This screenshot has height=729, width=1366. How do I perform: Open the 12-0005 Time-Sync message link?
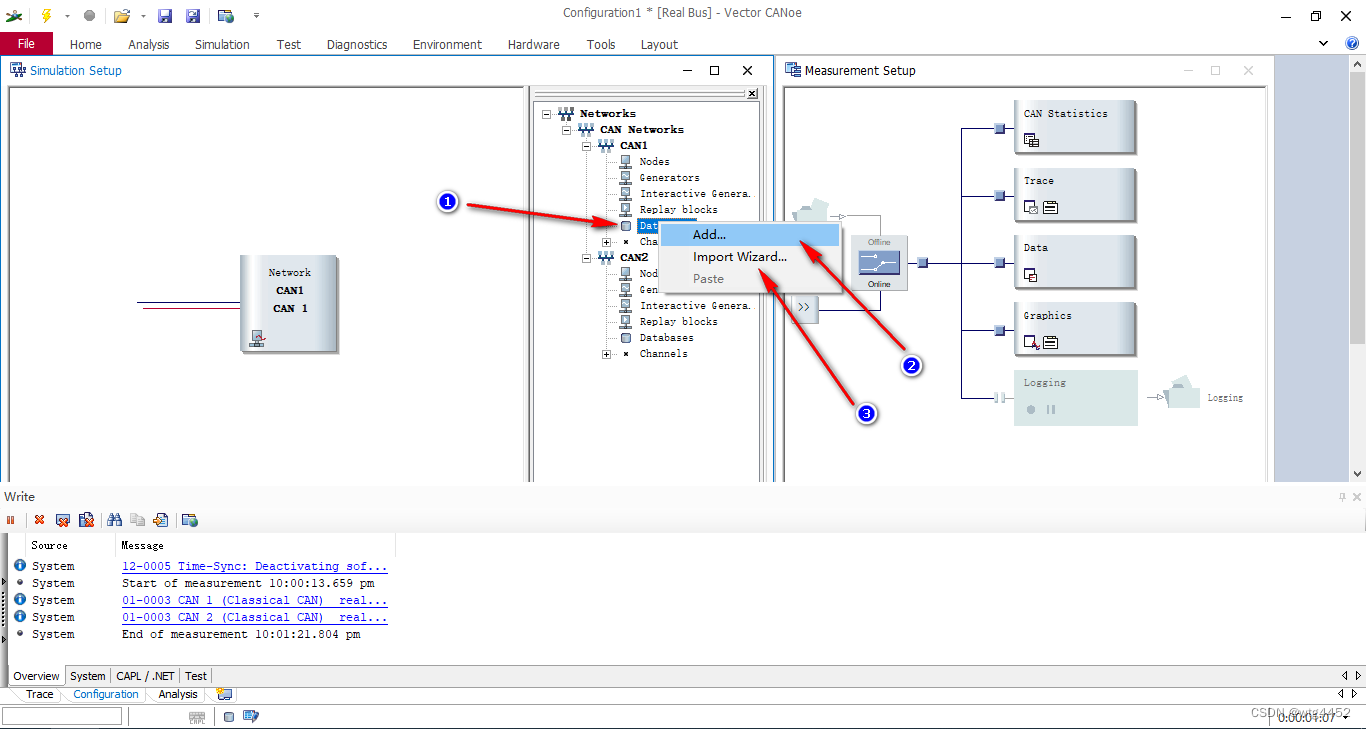(254, 566)
